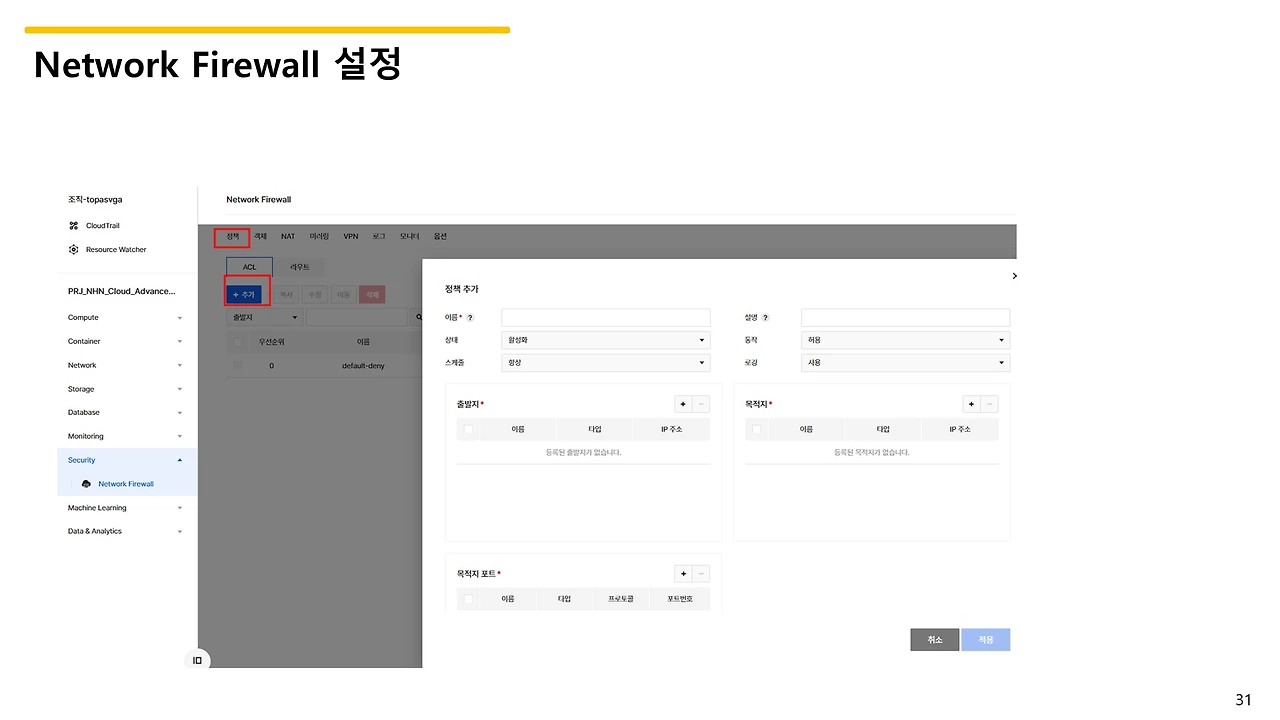Add a source with the 출발지 plus button
Image resolution: width=1280 pixels, height=720 pixels.
(684, 404)
